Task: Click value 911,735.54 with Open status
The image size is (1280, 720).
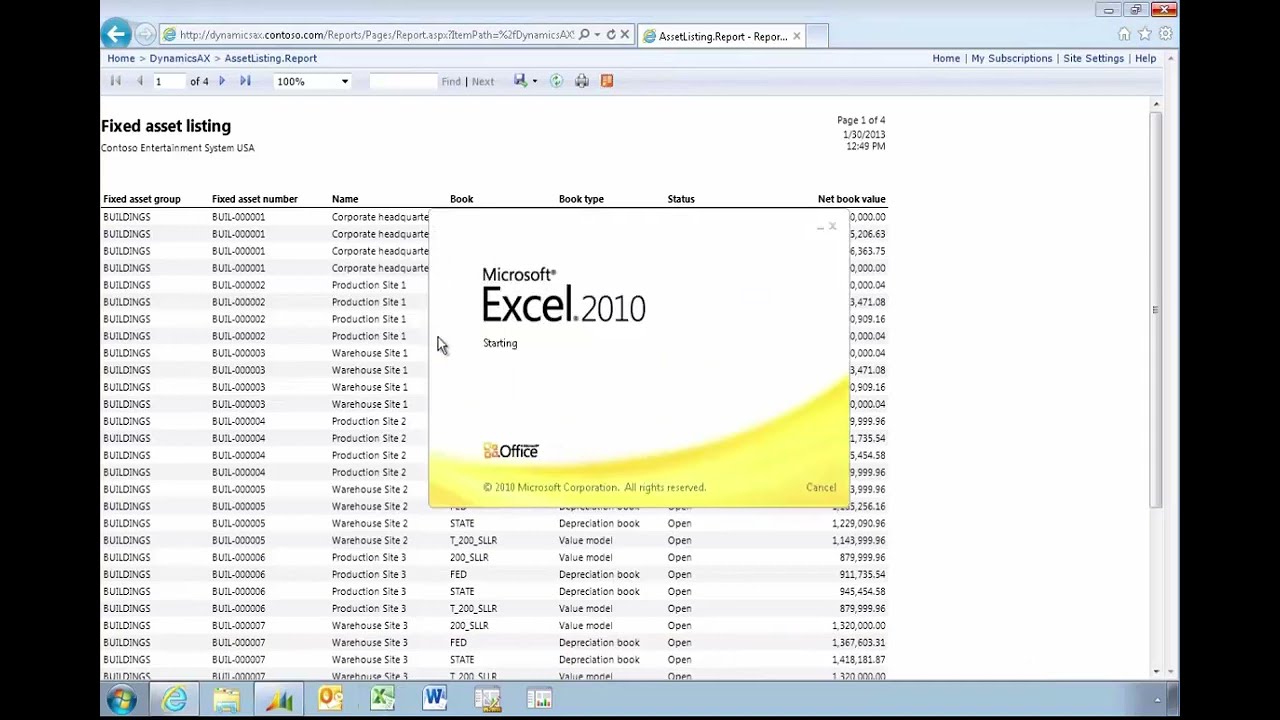Action: coord(862,574)
